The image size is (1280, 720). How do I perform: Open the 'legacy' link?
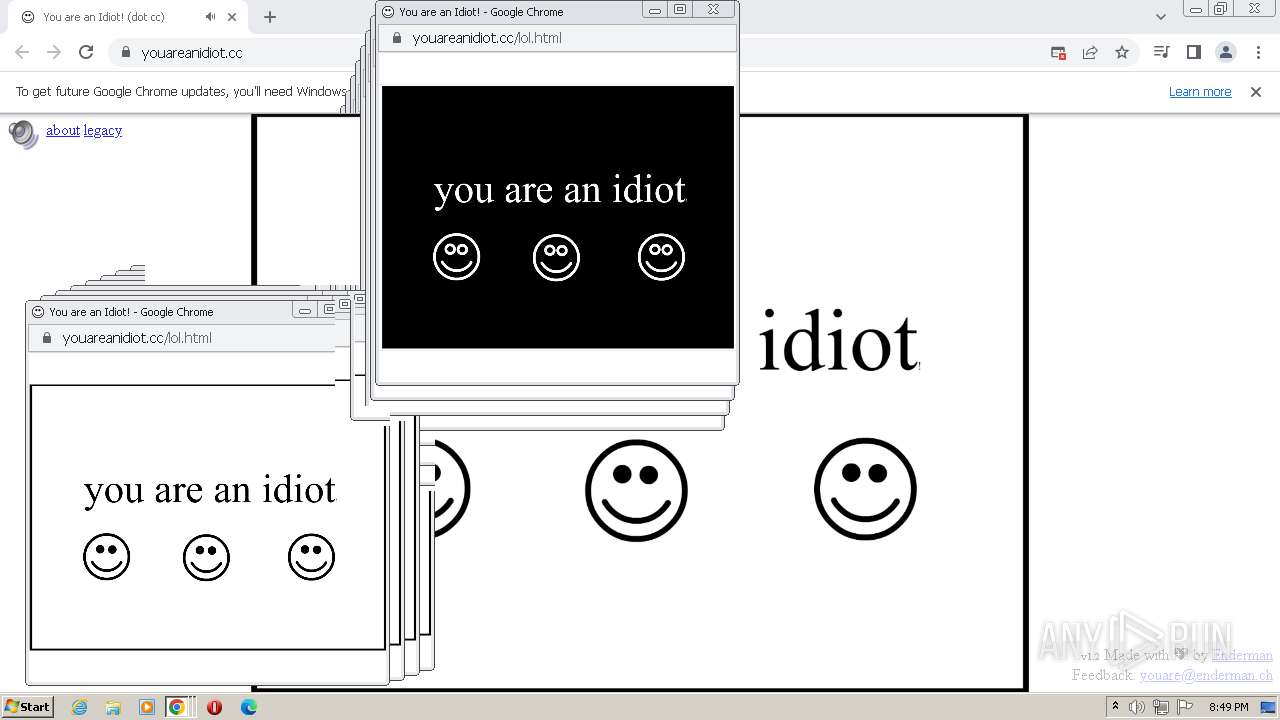point(103,130)
